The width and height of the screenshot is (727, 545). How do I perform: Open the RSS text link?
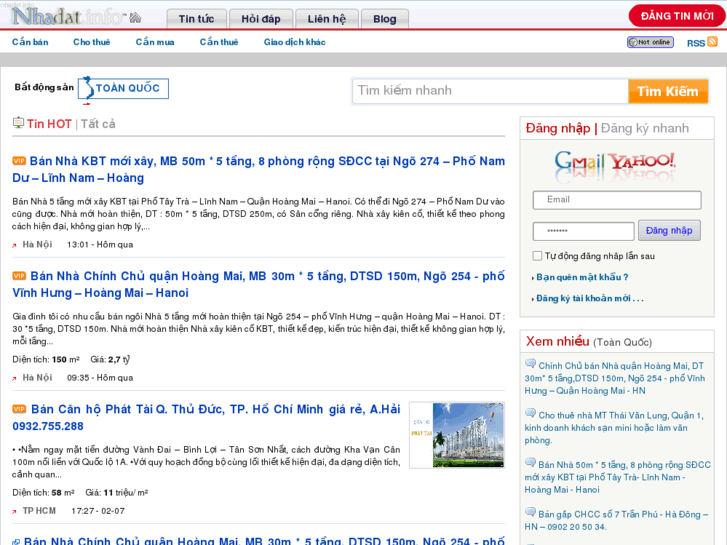pyautogui.click(x=696, y=43)
